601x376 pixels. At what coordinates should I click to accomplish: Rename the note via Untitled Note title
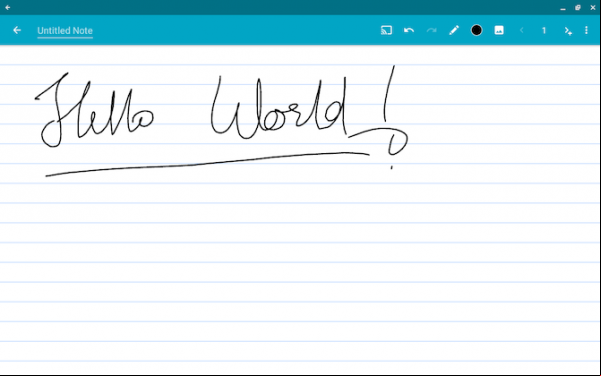point(65,31)
